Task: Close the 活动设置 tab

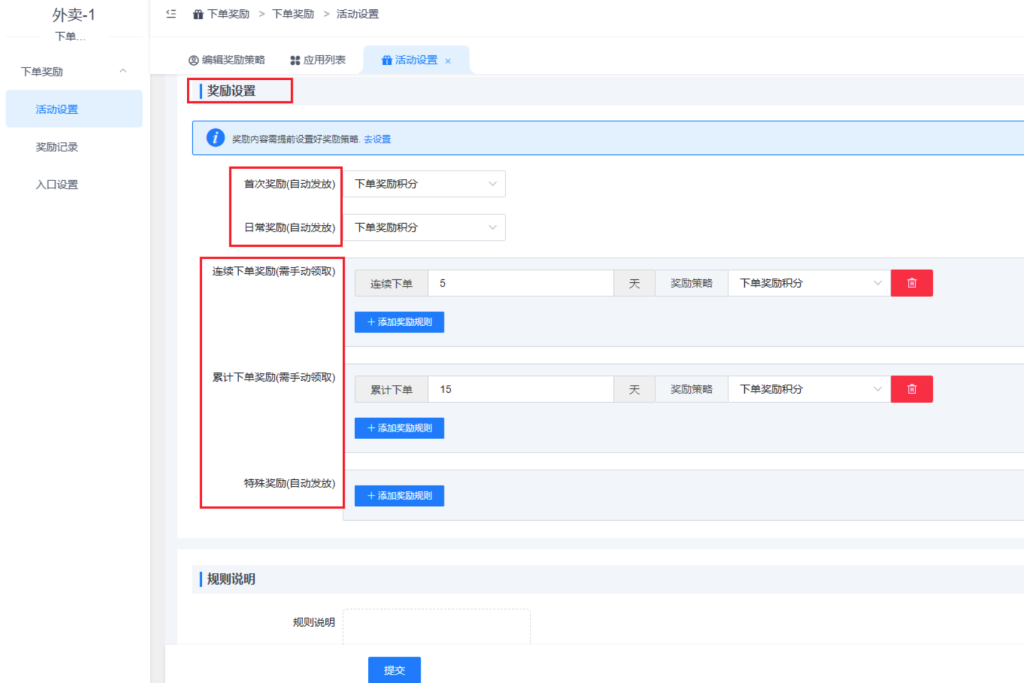Action: (448, 61)
